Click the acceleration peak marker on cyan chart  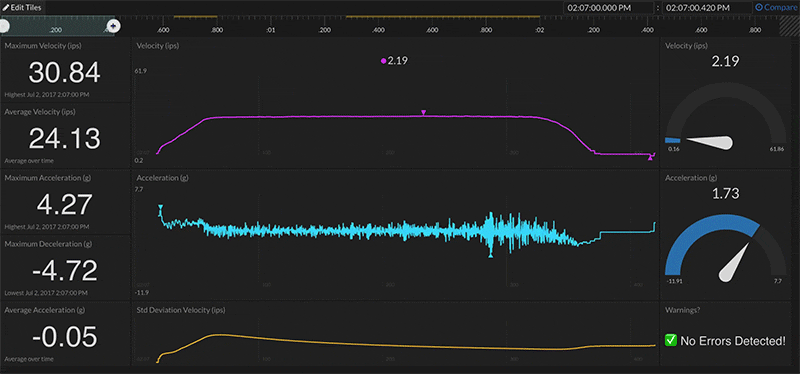tap(161, 207)
